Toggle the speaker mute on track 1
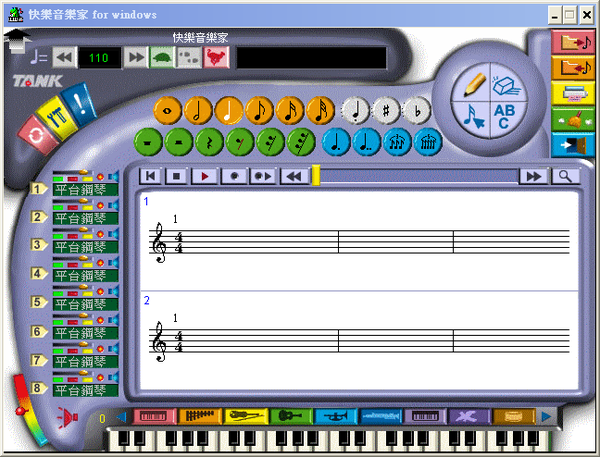Image resolution: width=600 pixels, height=457 pixels. [113, 177]
